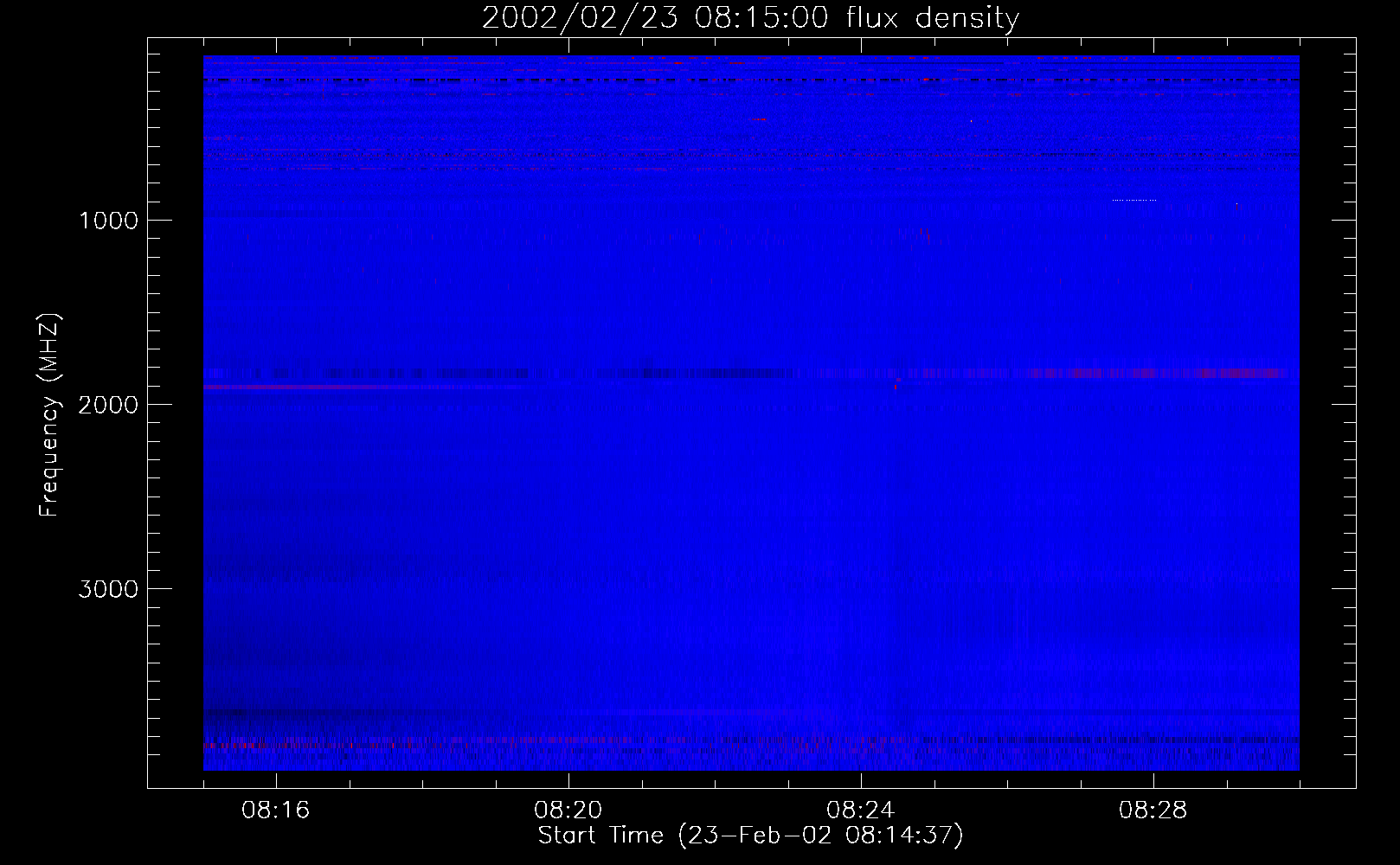
Task: Click the 1000 frequency tick label
Action: point(108,221)
